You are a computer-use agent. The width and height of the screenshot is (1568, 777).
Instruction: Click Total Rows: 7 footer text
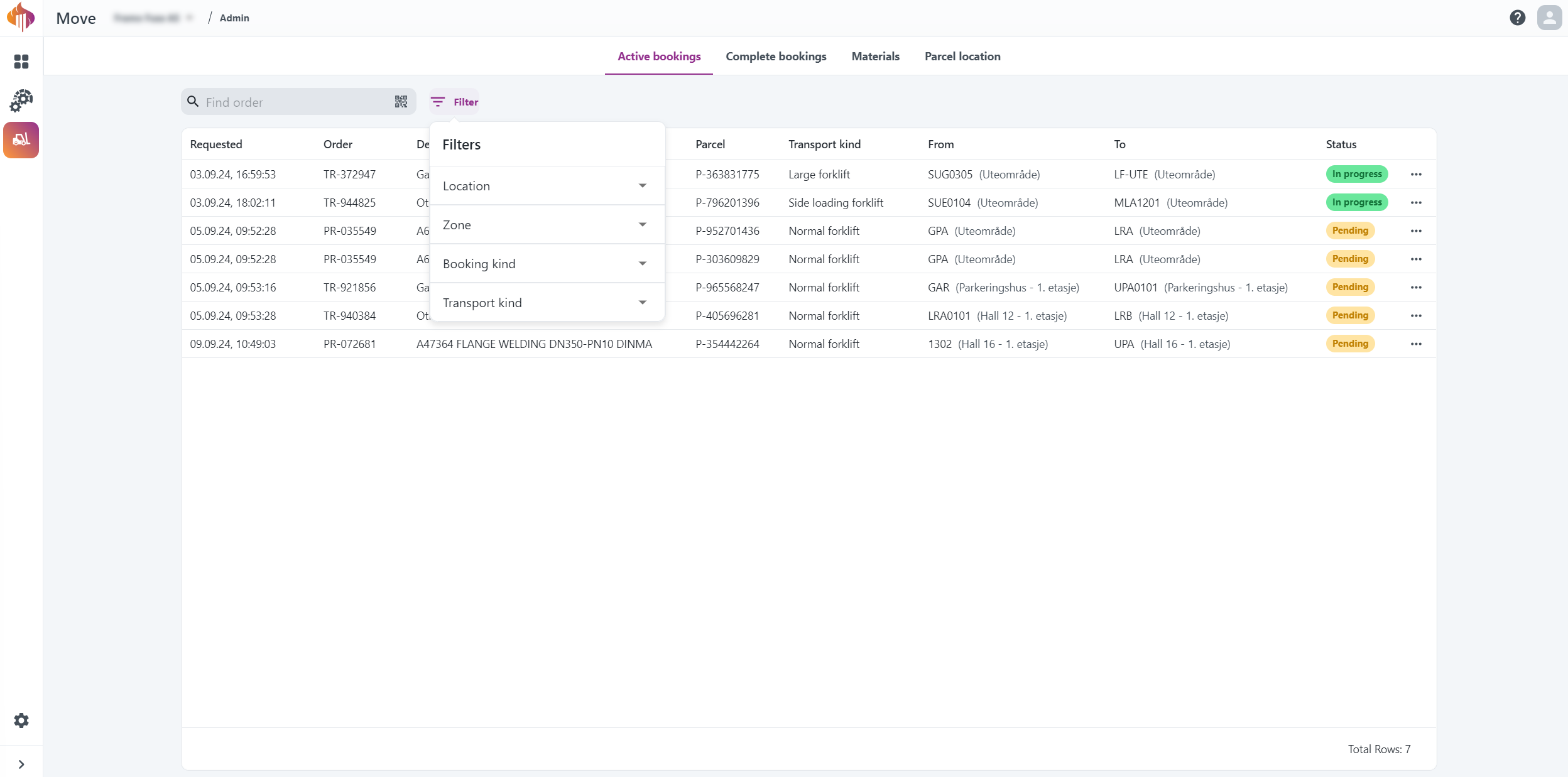pyautogui.click(x=1379, y=749)
